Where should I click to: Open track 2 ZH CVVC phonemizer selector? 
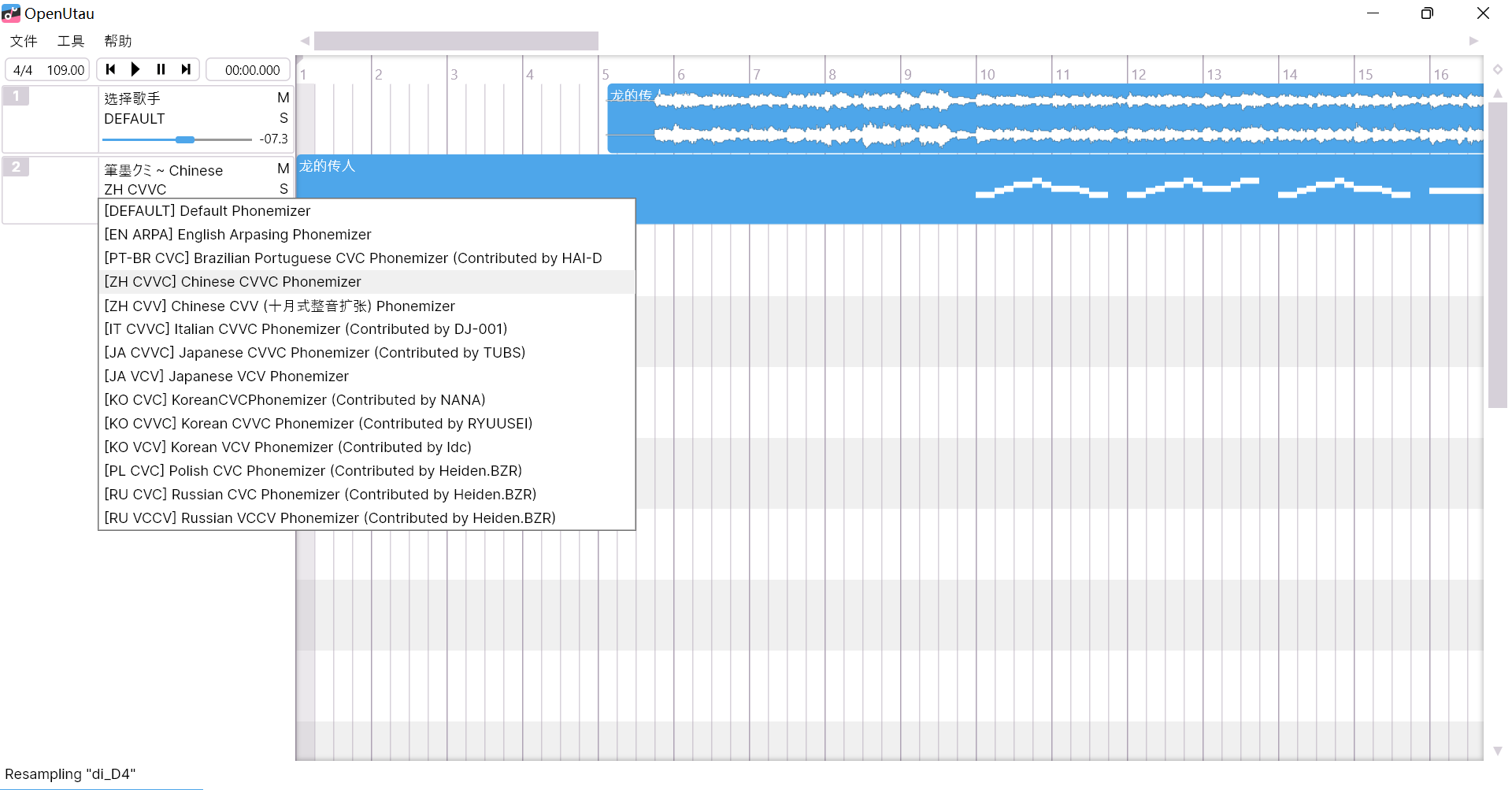pyautogui.click(x=135, y=189)
